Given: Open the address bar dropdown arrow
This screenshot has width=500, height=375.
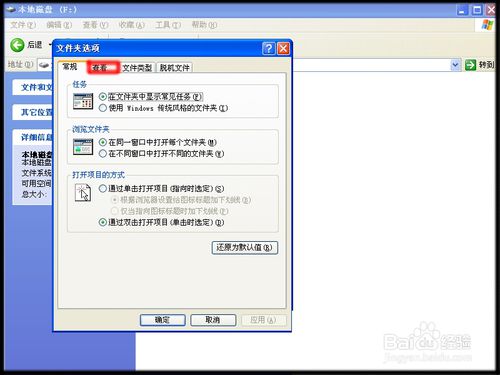Looking at the screenshot, I should [x=455, y=65].
